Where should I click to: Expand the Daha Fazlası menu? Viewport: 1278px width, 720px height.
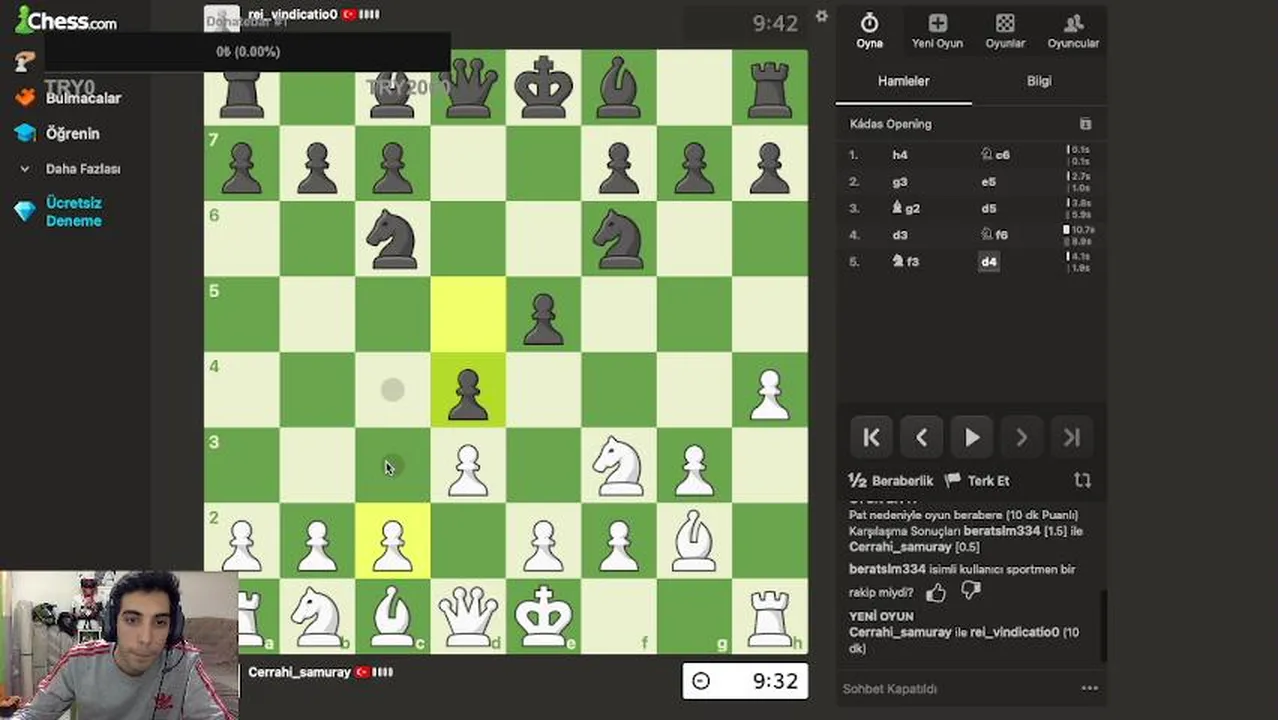[x=82, y=169]
